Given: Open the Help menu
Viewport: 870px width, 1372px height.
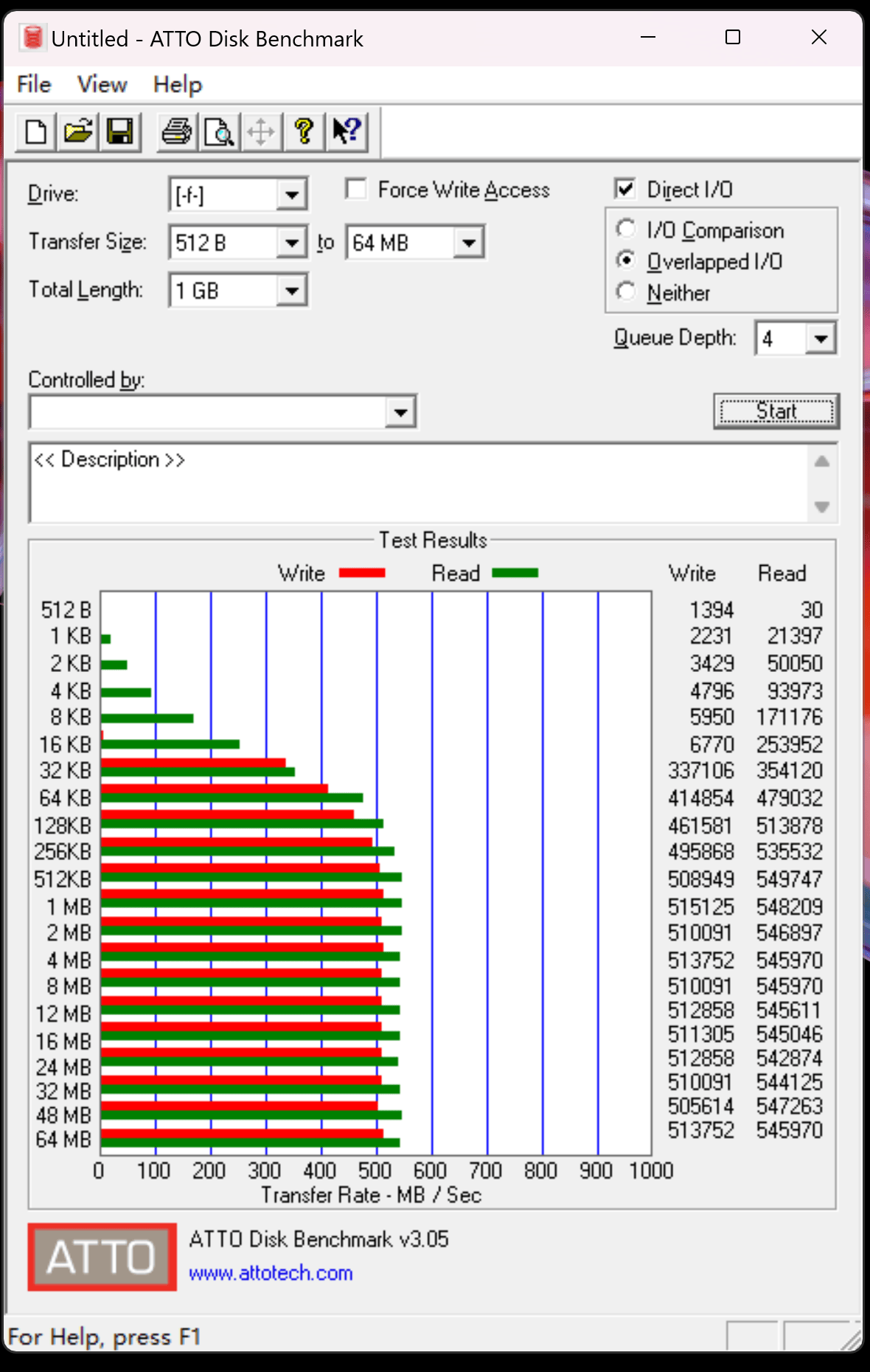Looking at the screenshot, I should (x=178, y=84).
